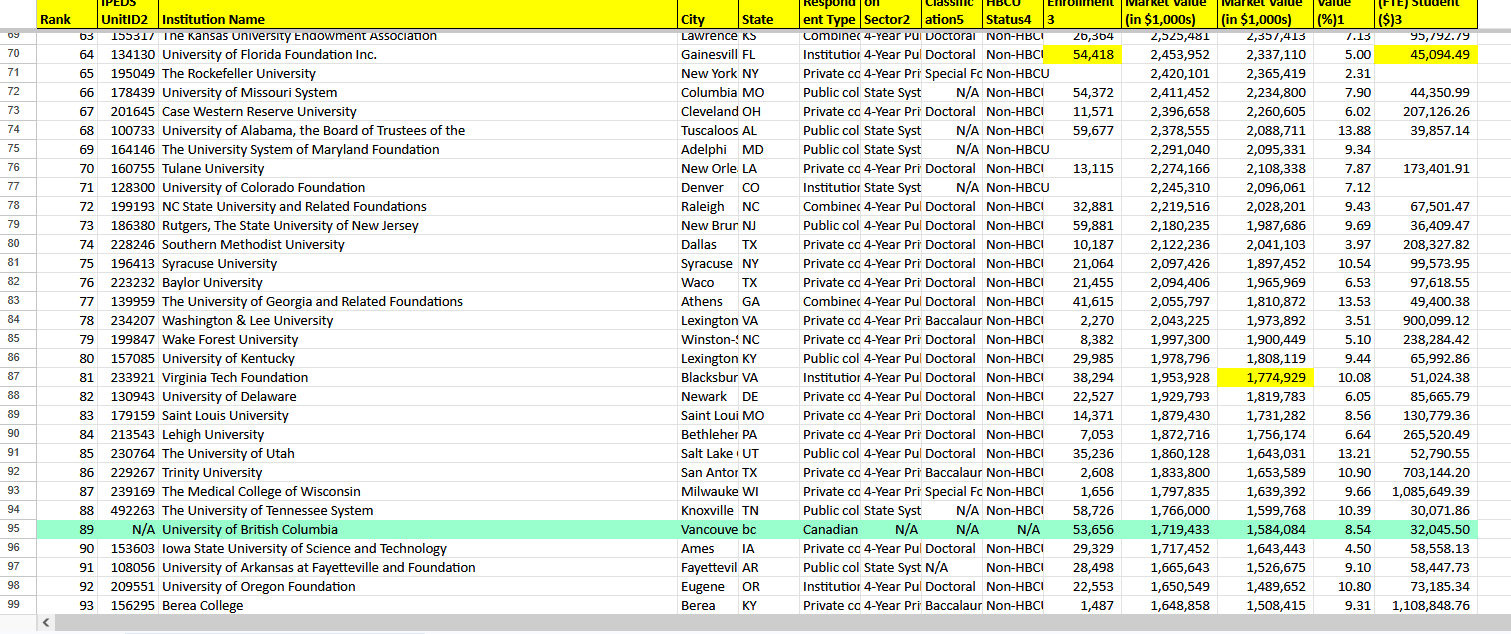Select the Waco city cell
This screenshot has width=1511, height=634.
[708, 282]
